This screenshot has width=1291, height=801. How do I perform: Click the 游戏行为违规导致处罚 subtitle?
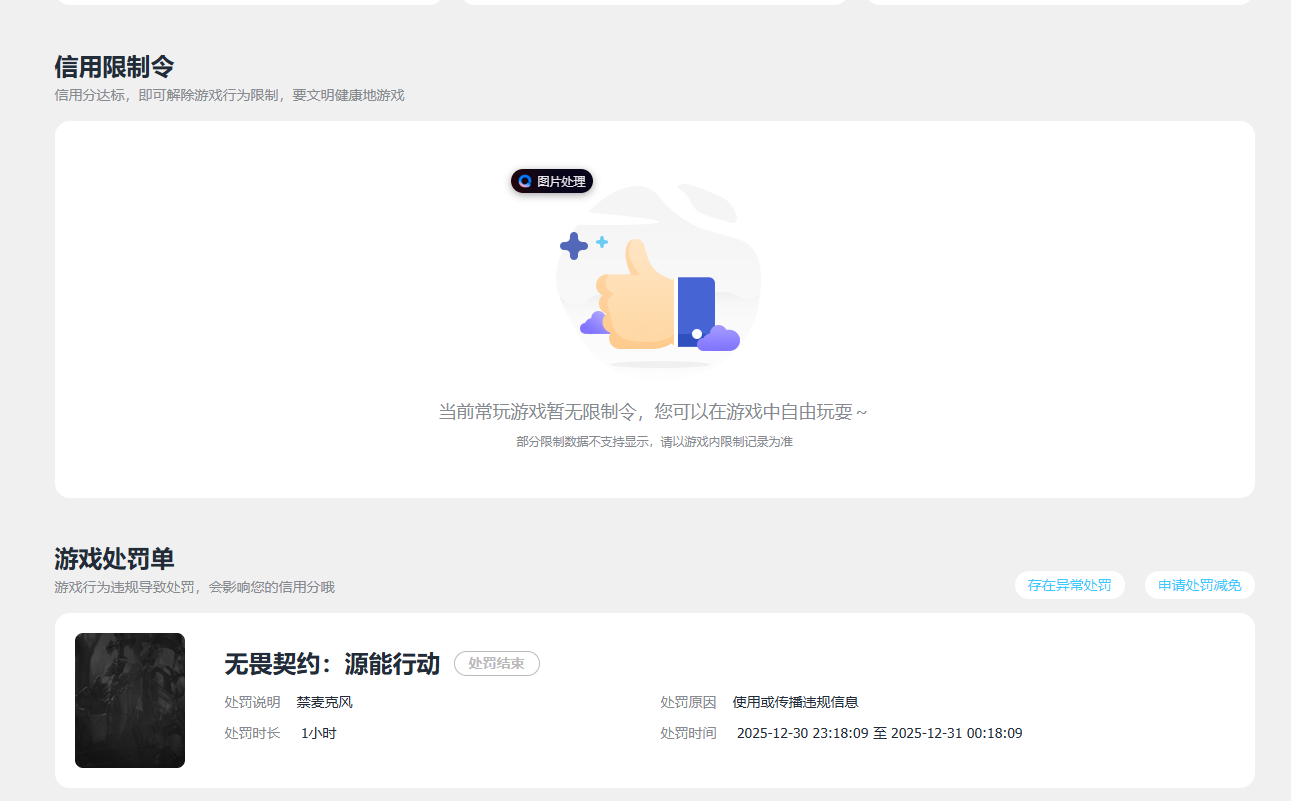194,587
